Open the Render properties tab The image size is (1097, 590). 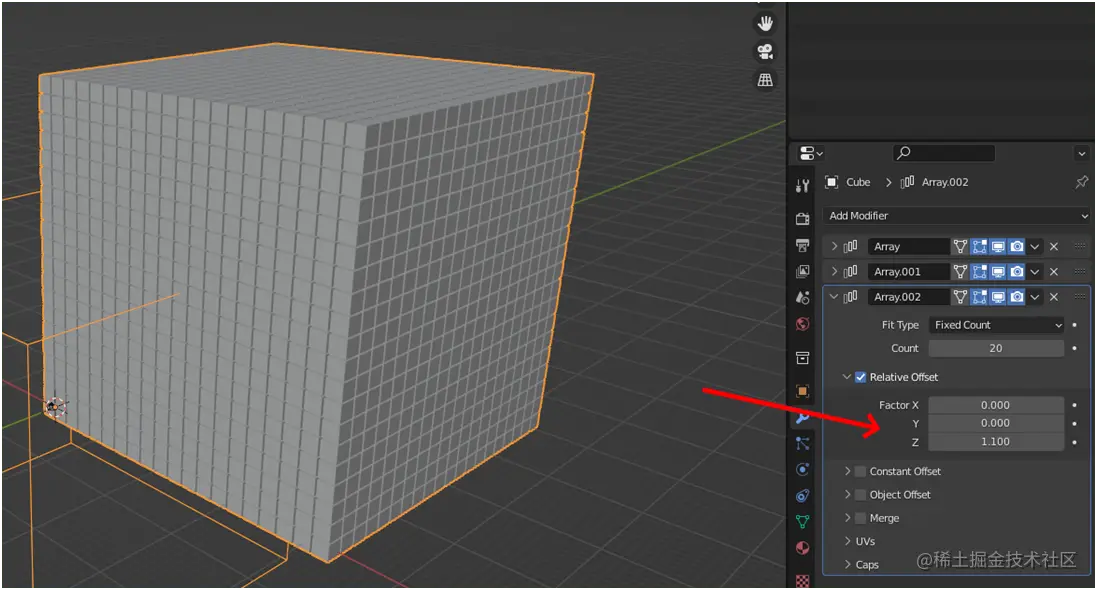tap(801, 214)
